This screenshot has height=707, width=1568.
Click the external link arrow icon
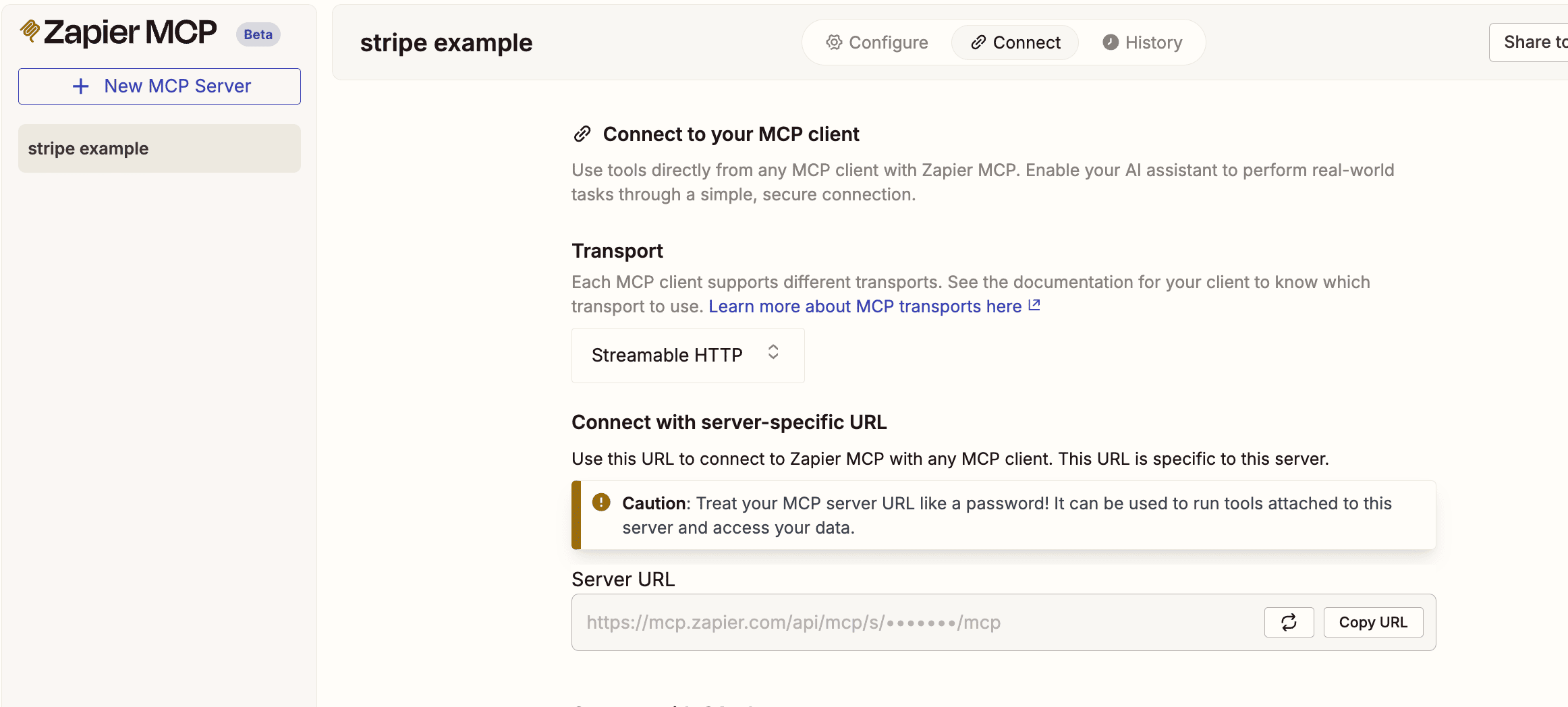pyautogui.click(x=1034, y=306)
